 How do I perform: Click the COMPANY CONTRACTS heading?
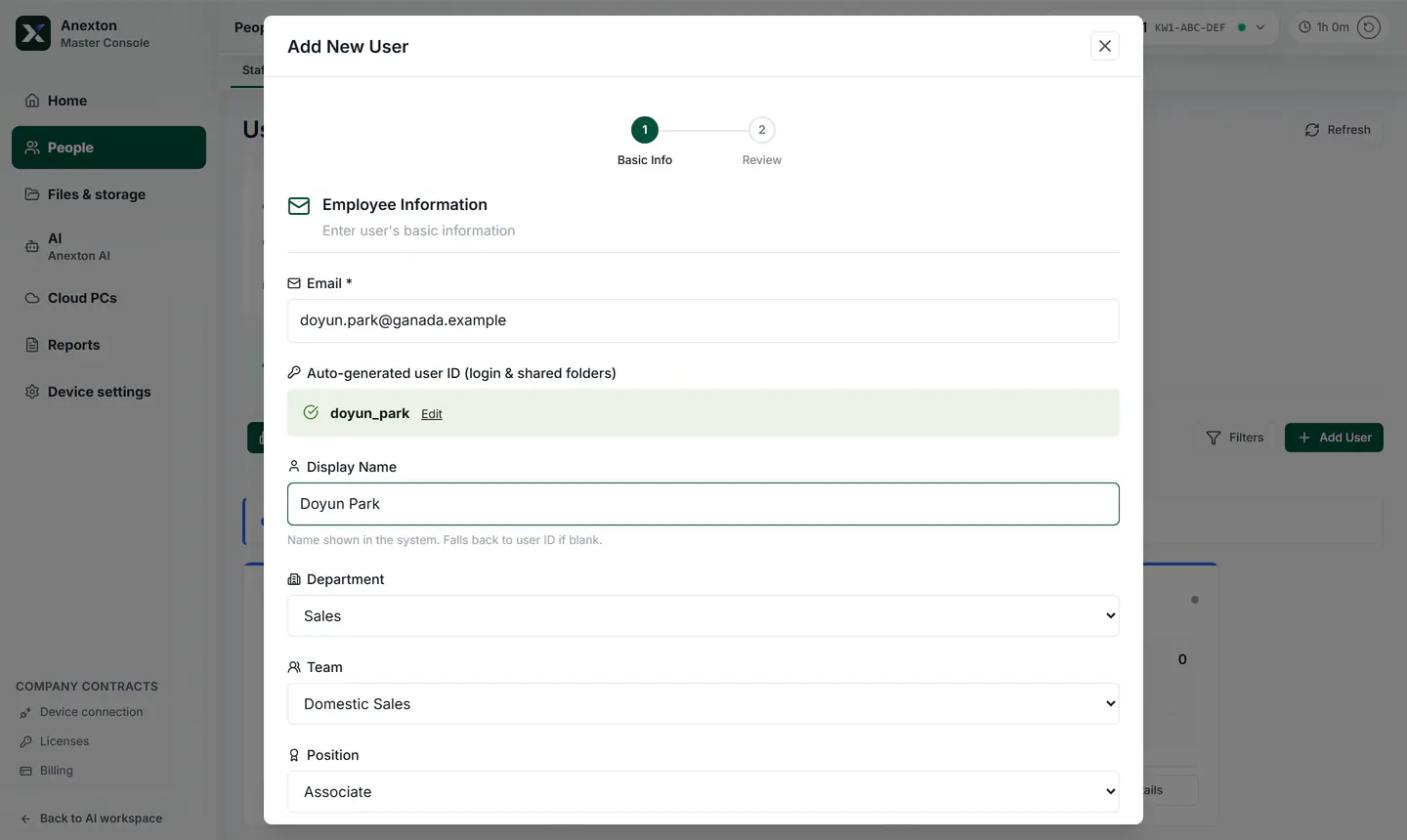(x=87, y=687)
